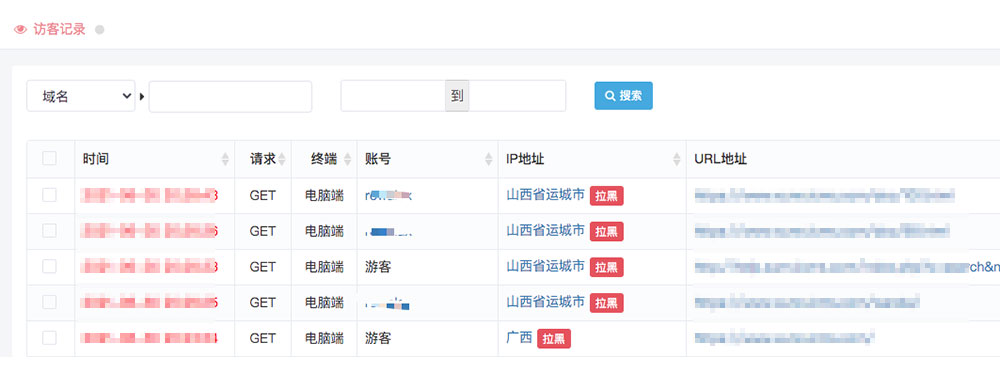Check the third row's checkbox
Screen dimensions: 1000x370
50,267
